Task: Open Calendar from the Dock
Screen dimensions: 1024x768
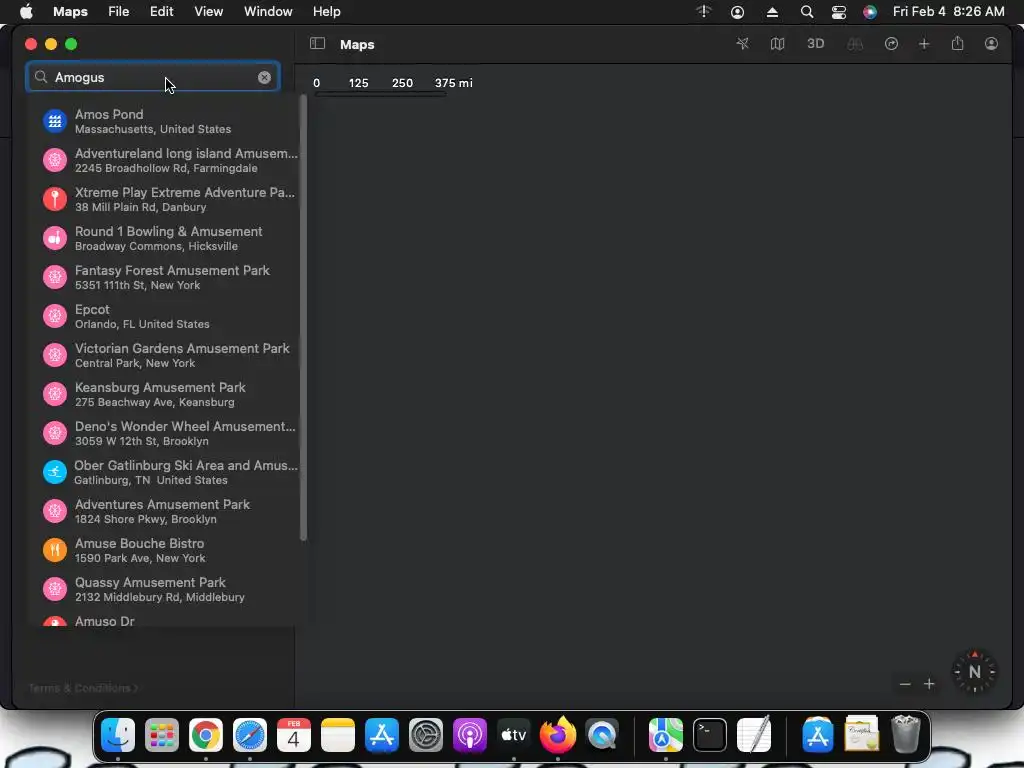Action: click(294, 735)
